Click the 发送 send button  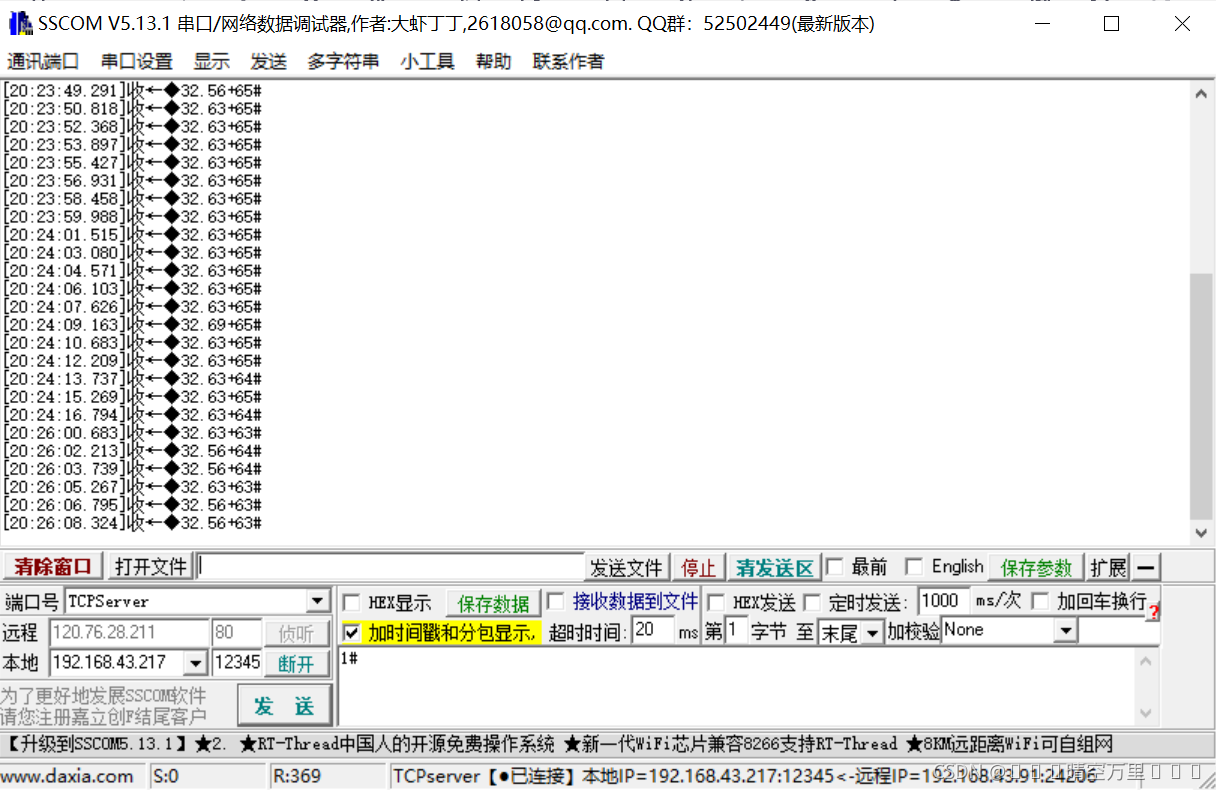[284, 706]
